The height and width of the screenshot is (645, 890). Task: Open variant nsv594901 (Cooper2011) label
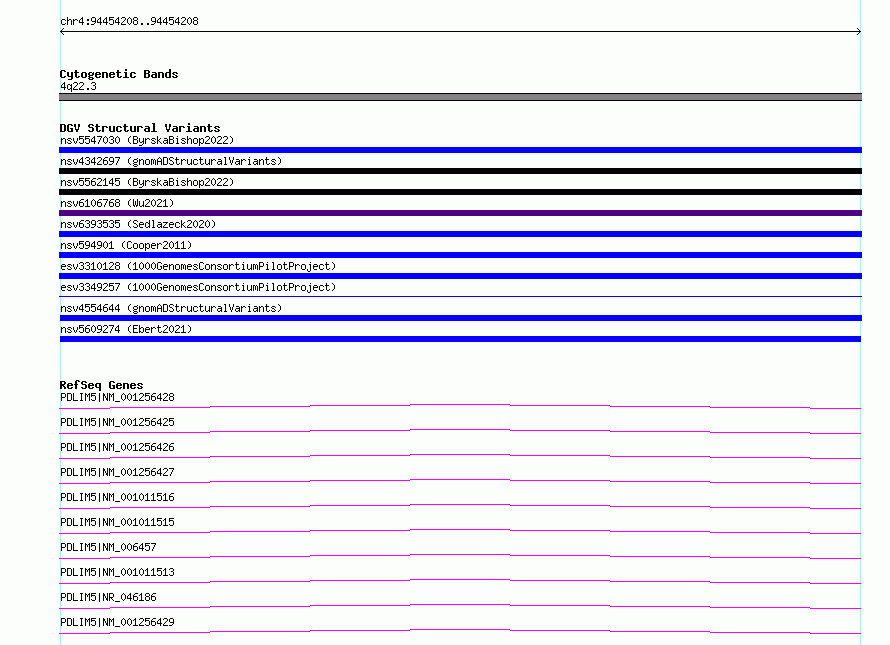click(126, 245)
